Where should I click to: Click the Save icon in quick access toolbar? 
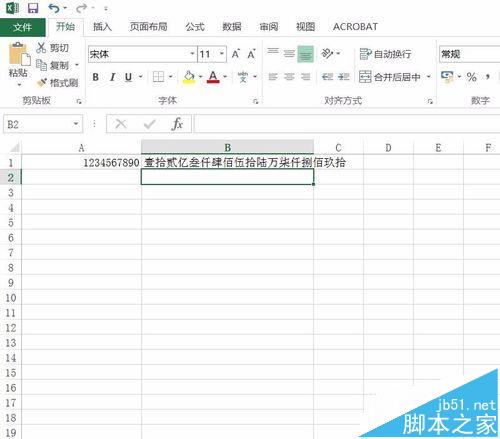tap(33, 8)
